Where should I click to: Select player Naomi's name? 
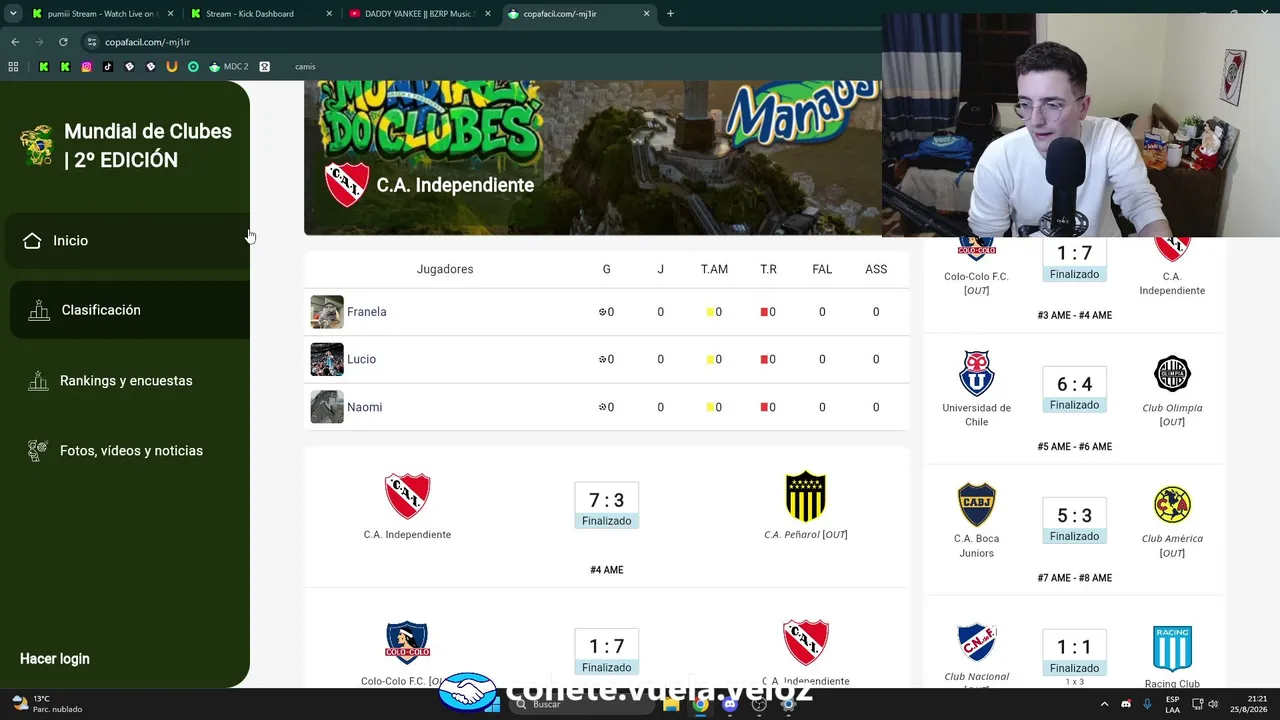[365, 407]
